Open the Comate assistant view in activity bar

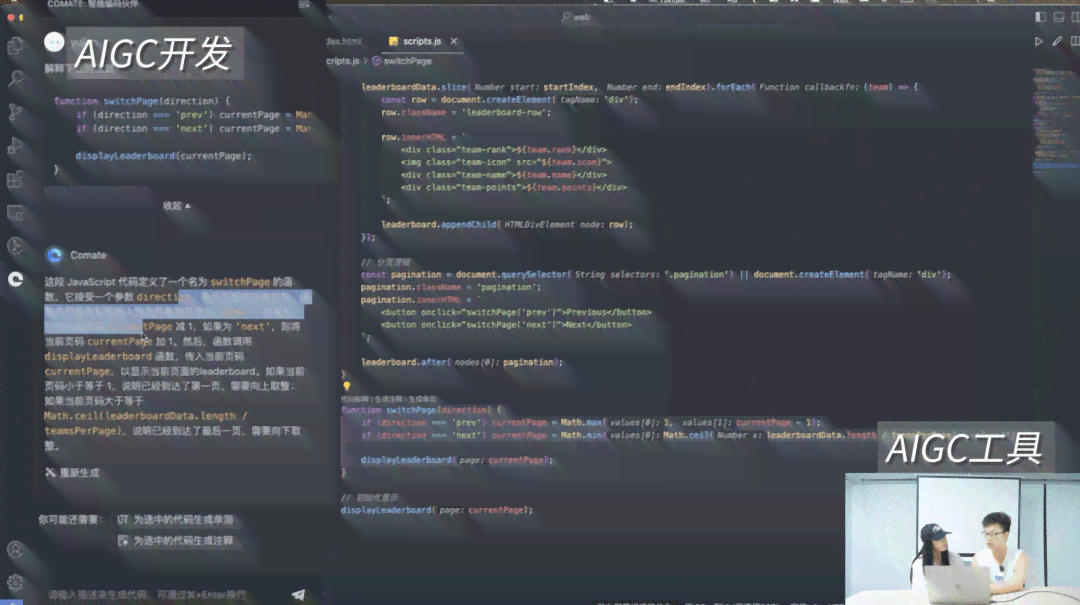(15, 279)
